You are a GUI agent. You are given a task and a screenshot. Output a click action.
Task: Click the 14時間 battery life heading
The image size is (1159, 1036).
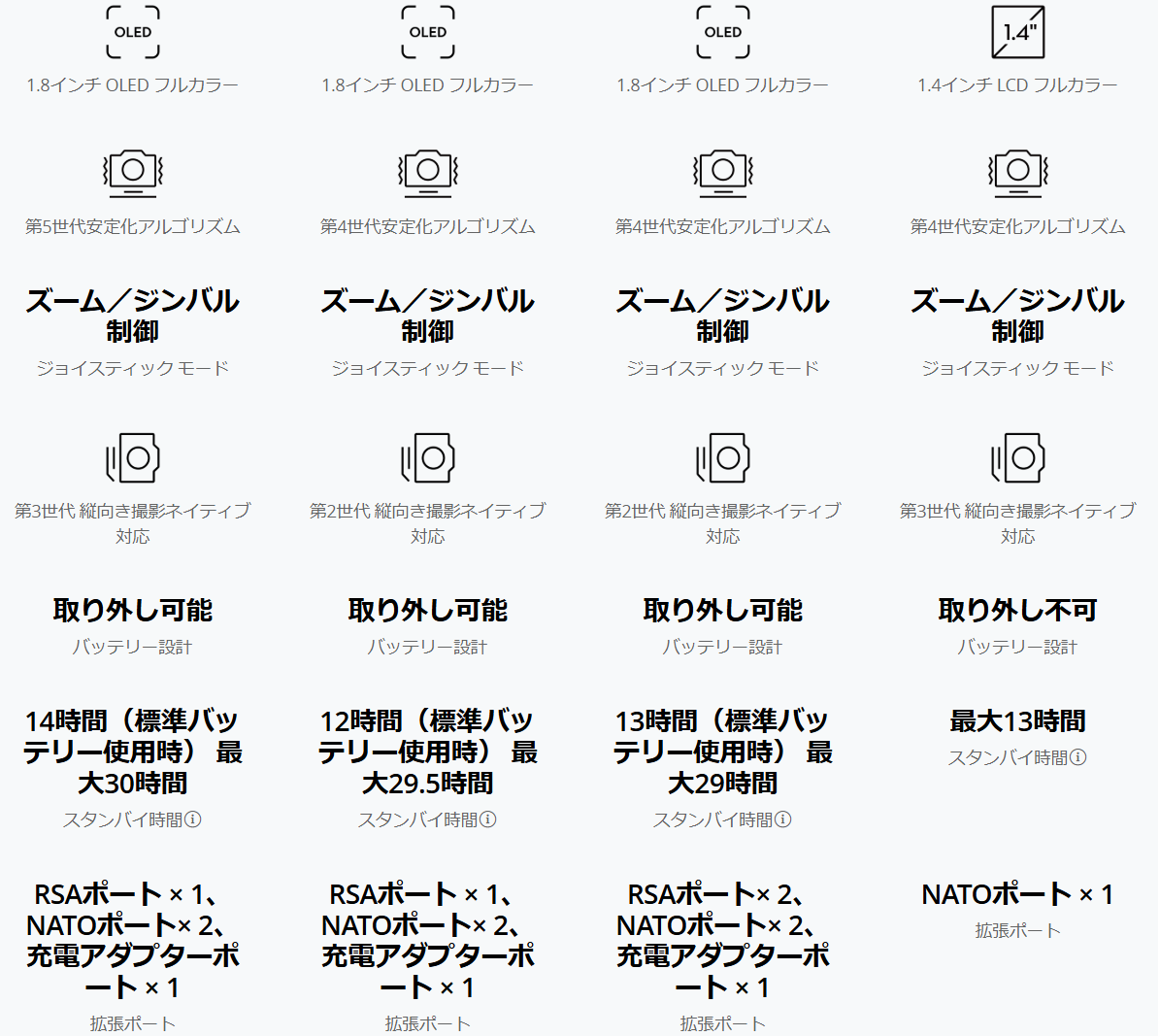[133, 752]
